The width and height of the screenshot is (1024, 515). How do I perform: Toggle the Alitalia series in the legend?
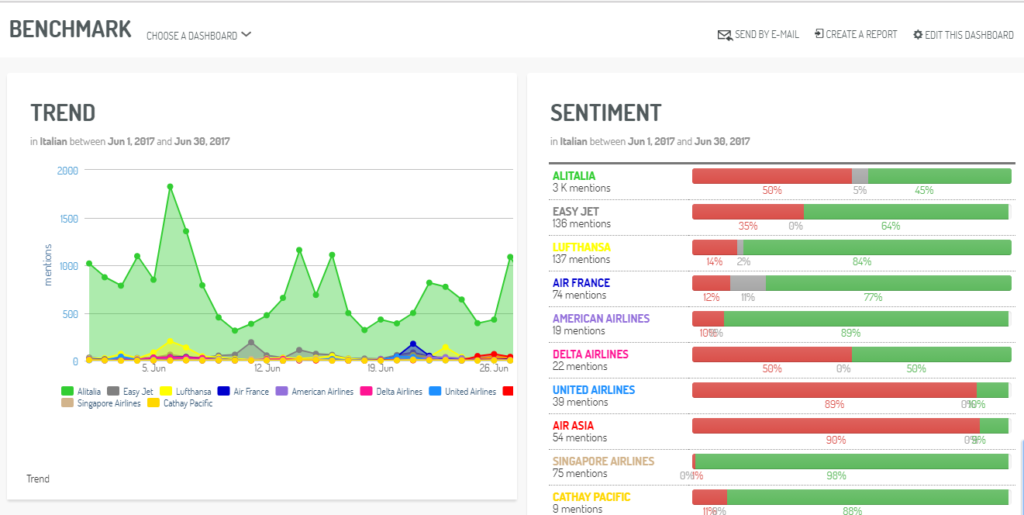pyautogui.click(x=81, y=392)
